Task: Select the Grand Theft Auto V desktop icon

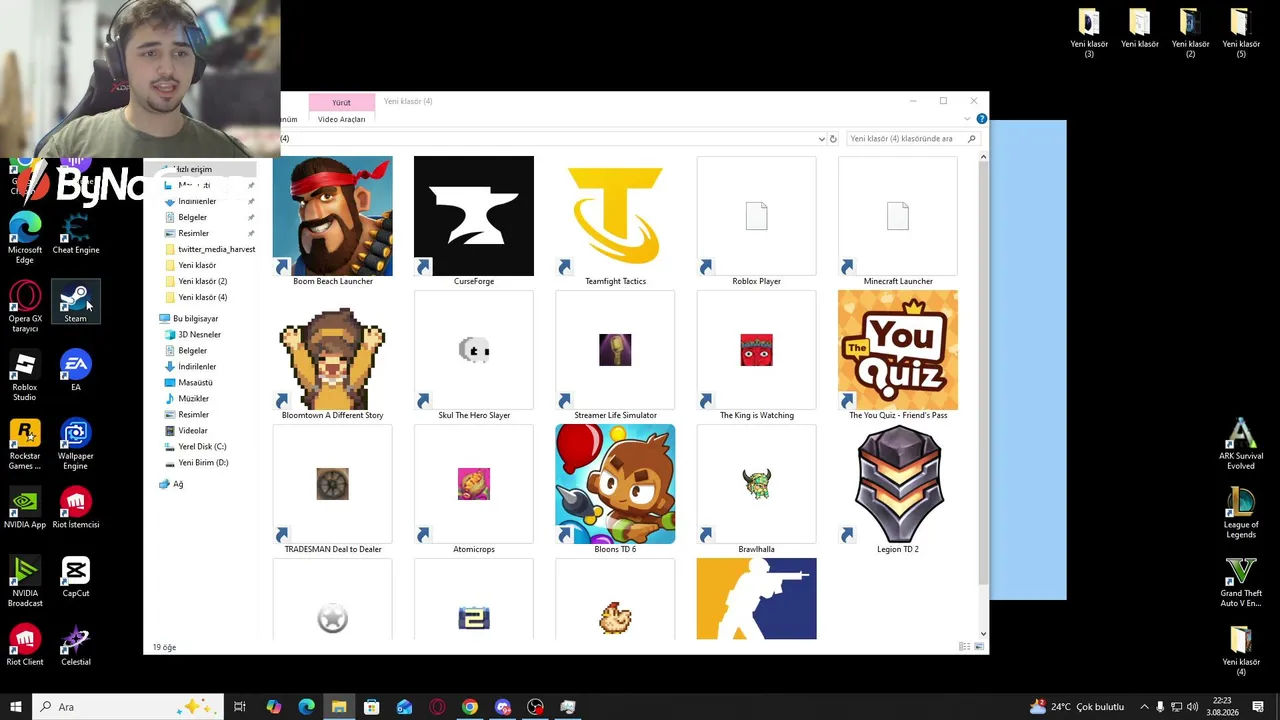Action: tap(1241, 583)
